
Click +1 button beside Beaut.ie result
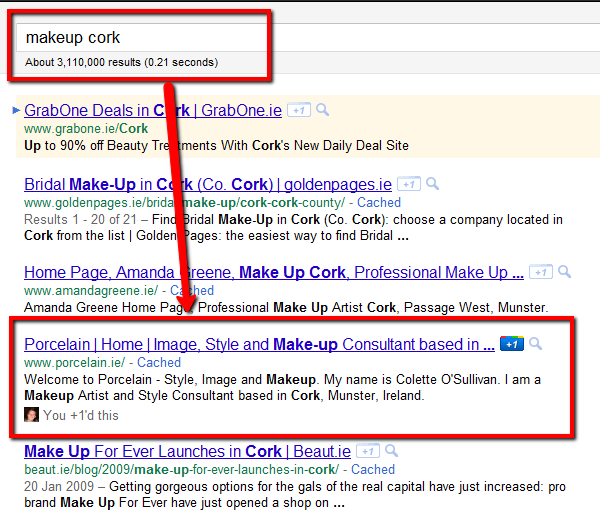pos(368,451)
